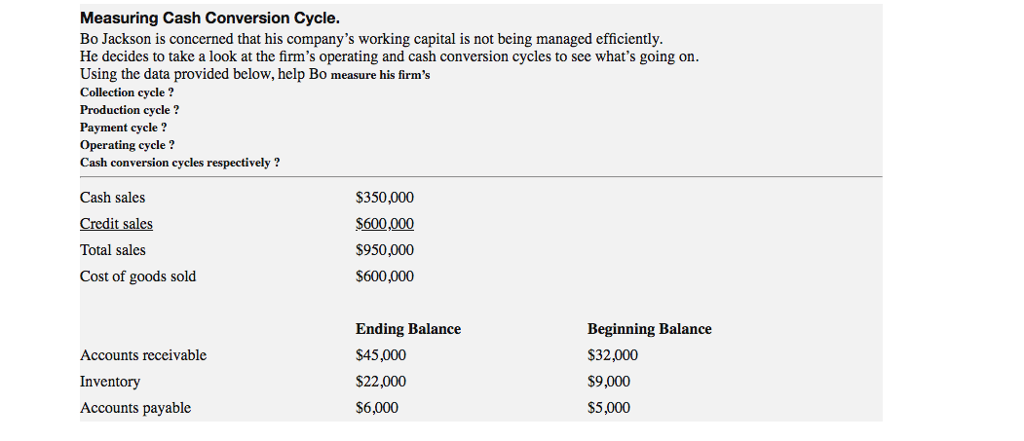The image size is (1024, 441).
Task: Click the Credit sales underlined label
Action: pyautogui.click(x=116, y=224)
